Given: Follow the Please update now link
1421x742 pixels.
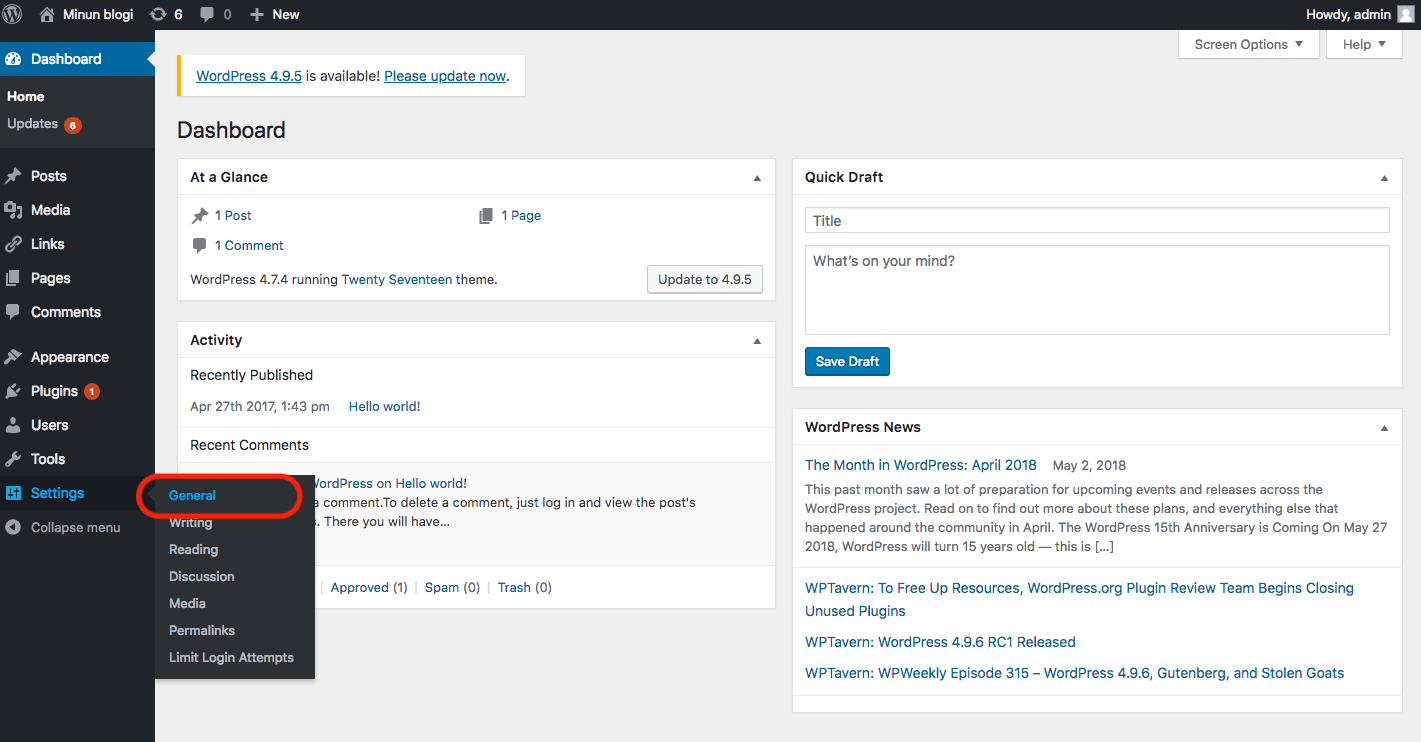Looking at the screenshot, I should click(445, 76).
